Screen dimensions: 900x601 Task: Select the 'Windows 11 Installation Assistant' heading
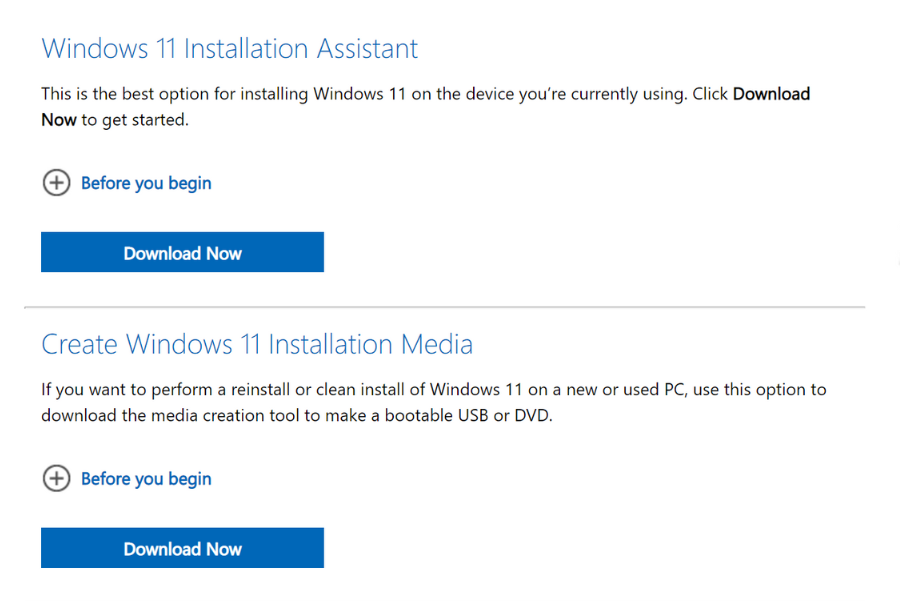point(230,48)
